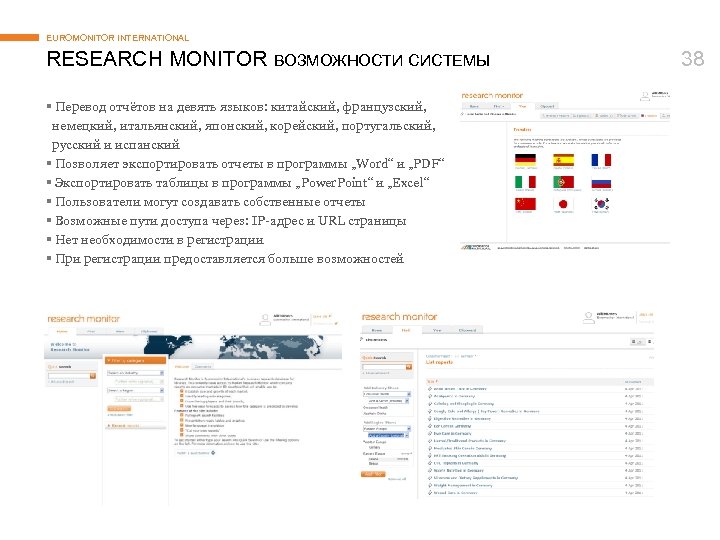
Task: Choose the Russian flag translation option
Action: (x=601, y=183)
